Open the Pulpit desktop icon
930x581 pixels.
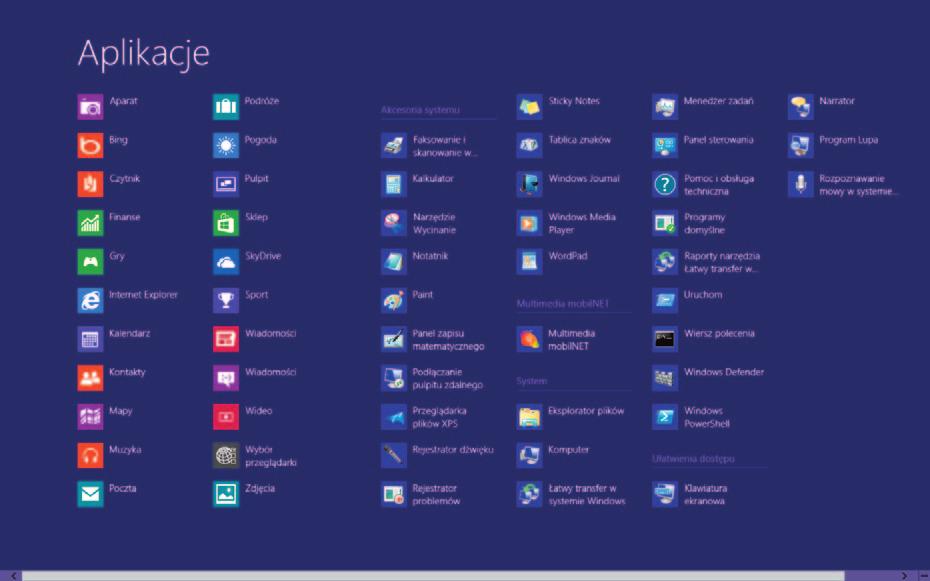[x=226, y=184]
